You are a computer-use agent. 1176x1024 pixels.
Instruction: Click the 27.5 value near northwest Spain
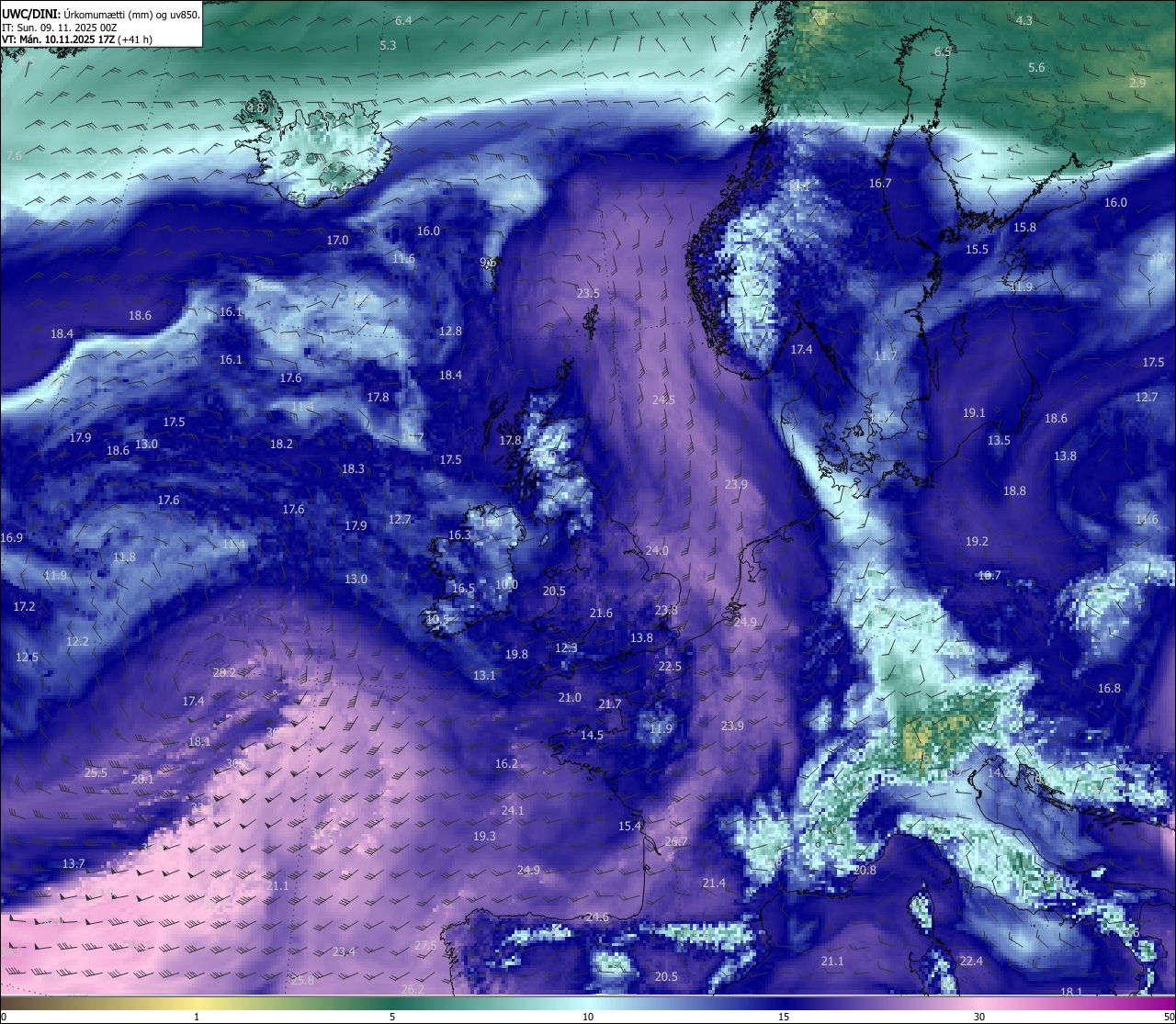425,945
